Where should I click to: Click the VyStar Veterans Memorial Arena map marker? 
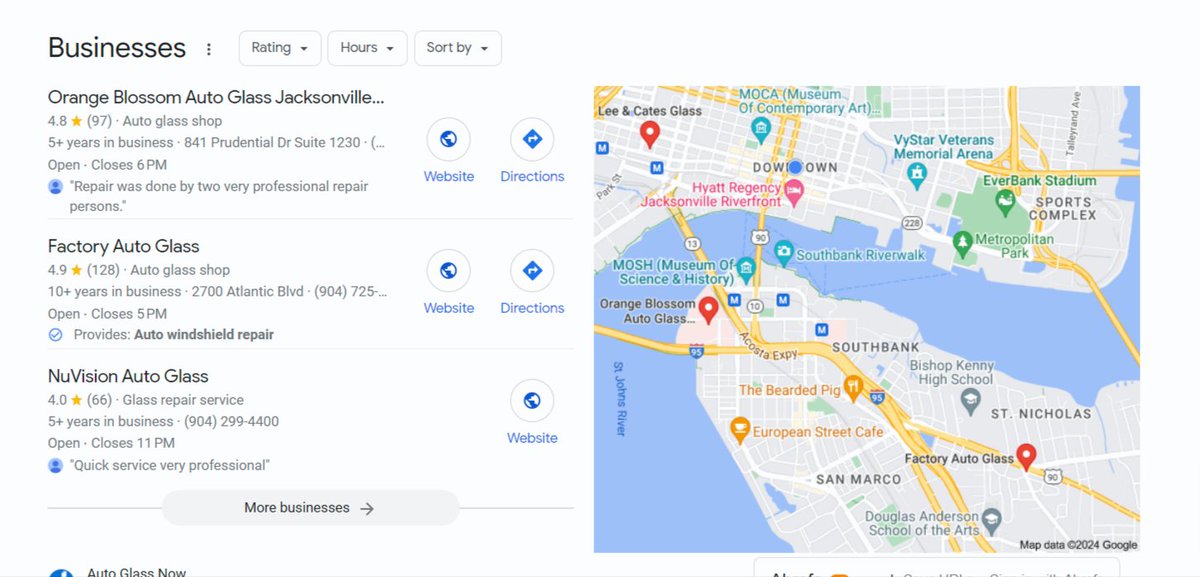pyautogui.click(x=916, y=174)
